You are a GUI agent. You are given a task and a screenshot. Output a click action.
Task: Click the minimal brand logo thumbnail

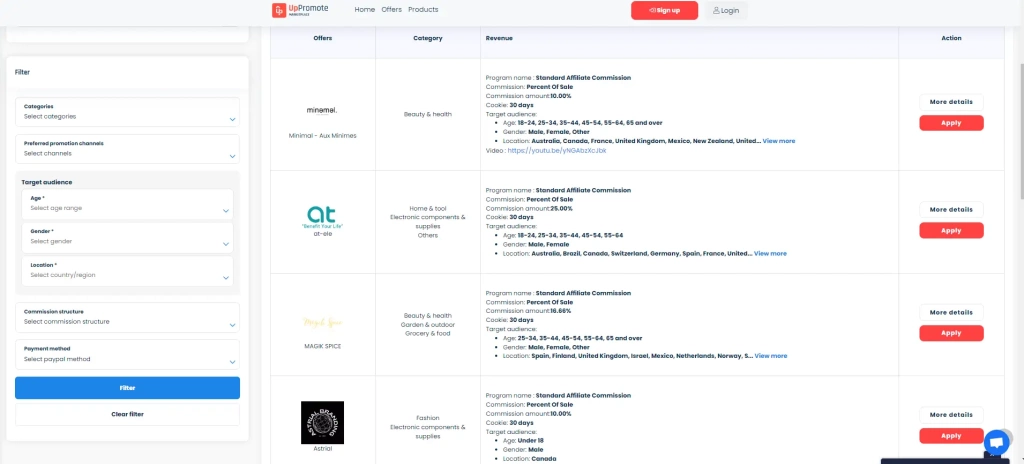click(x=323, y=110)
